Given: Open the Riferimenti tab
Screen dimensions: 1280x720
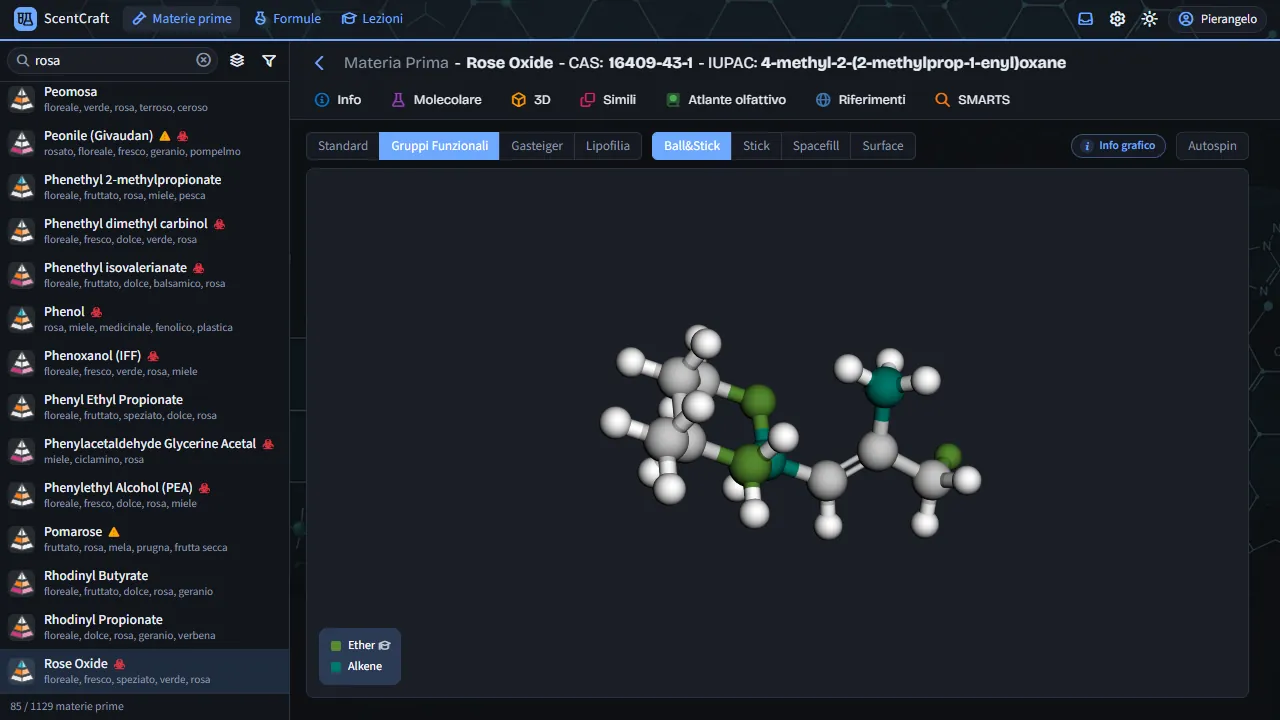Looking at the screenshot, I should [x=861, y=100].
